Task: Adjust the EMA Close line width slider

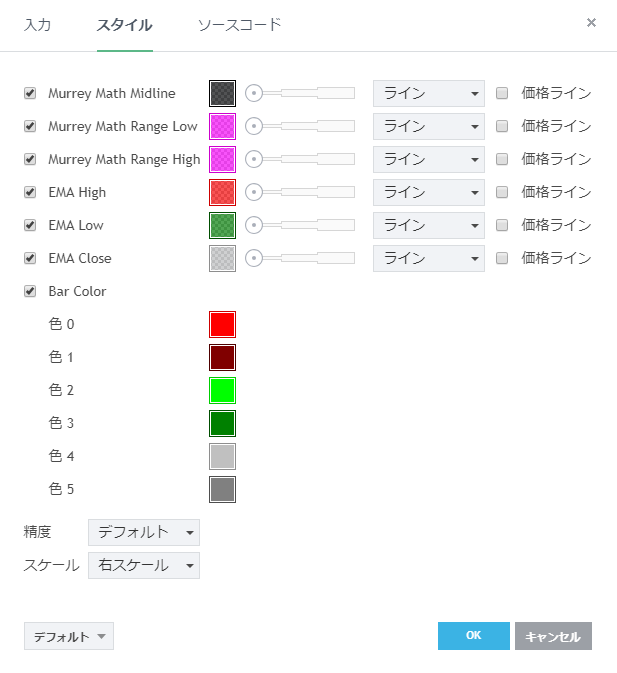Action: pos(300,258)
